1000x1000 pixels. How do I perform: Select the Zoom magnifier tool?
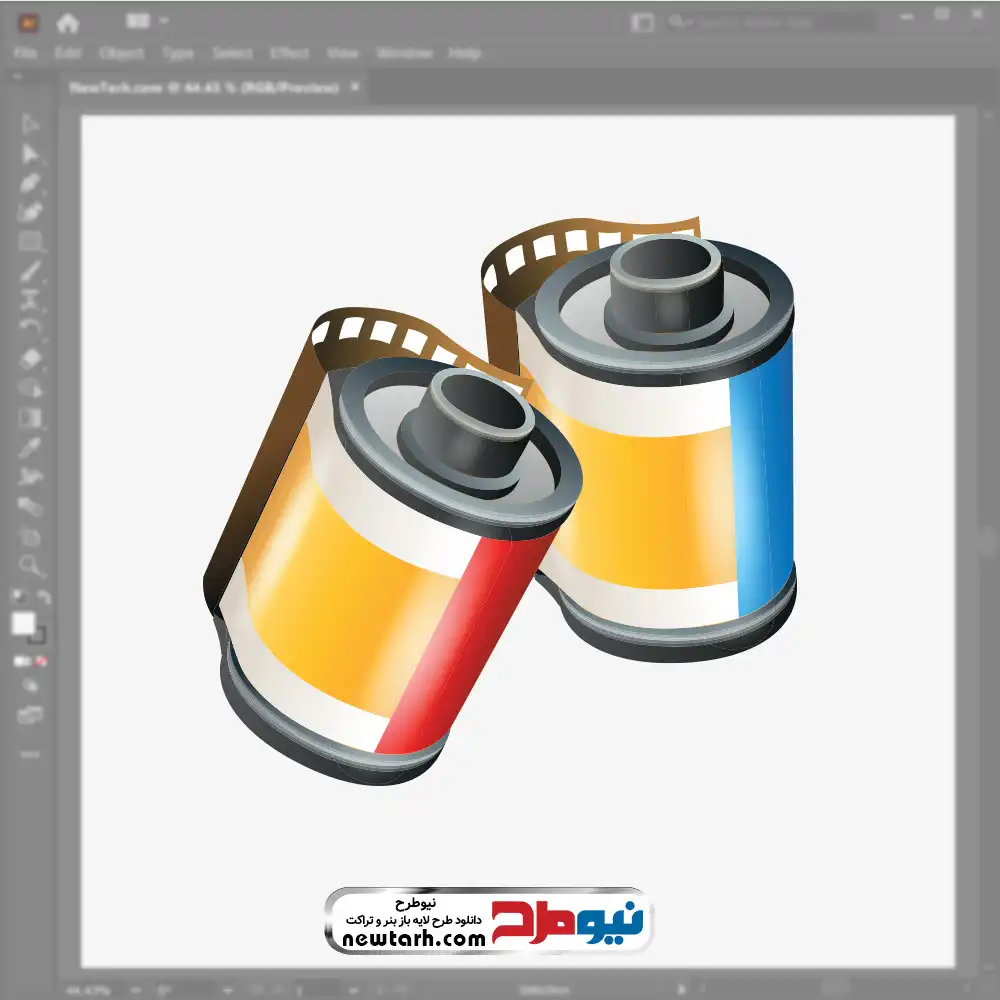pyautogui.click(x=30, y=565)
